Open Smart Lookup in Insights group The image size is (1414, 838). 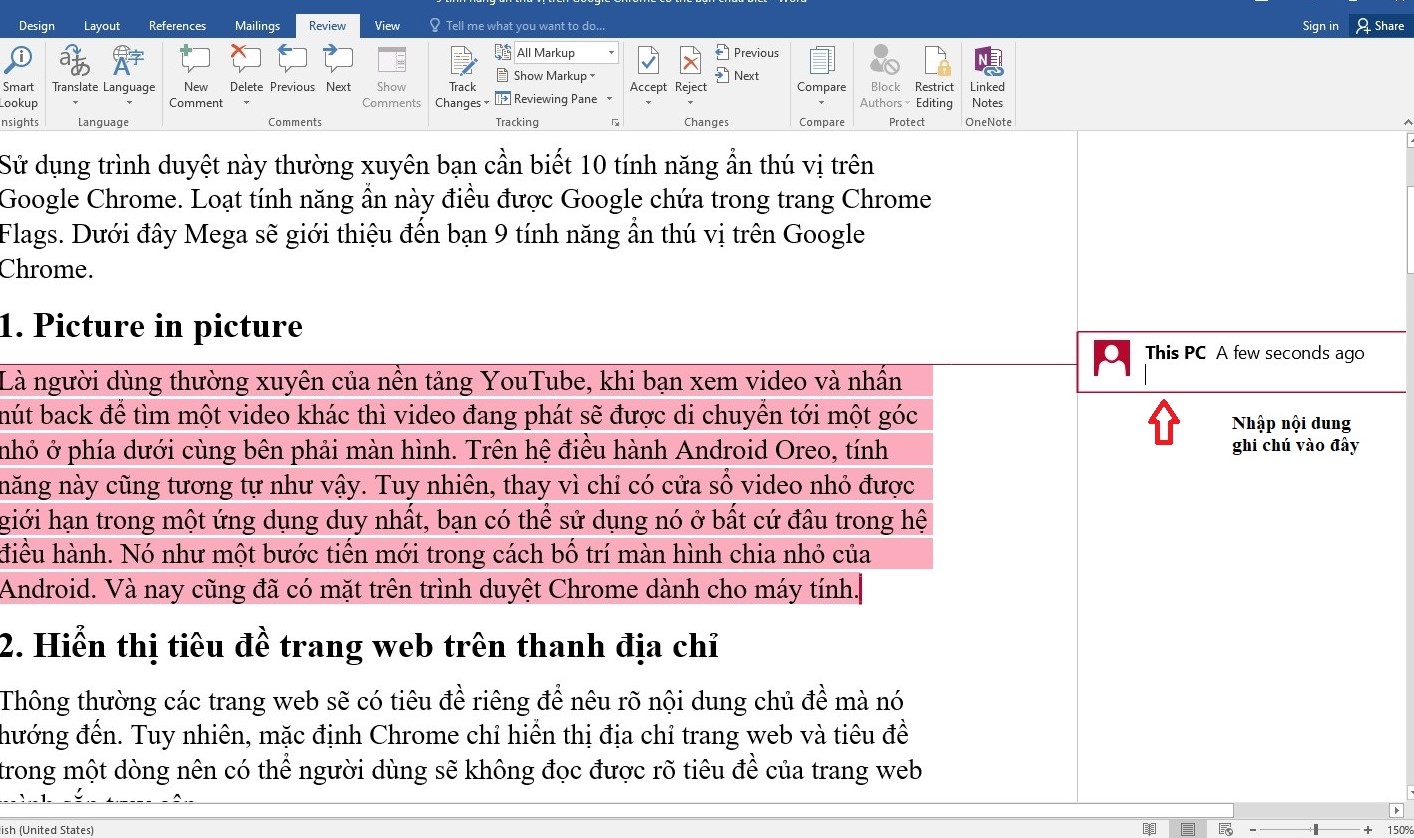pyautogui.click(x=18, y=77)
